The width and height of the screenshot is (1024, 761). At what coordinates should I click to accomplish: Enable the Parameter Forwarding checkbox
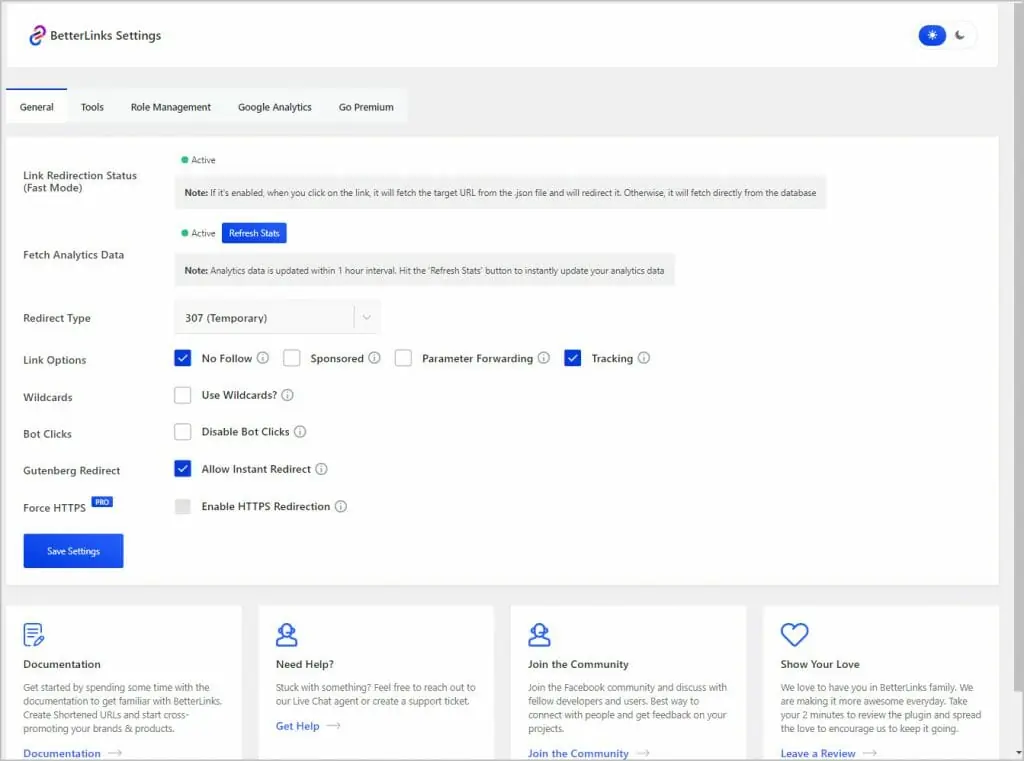[404, 358]
